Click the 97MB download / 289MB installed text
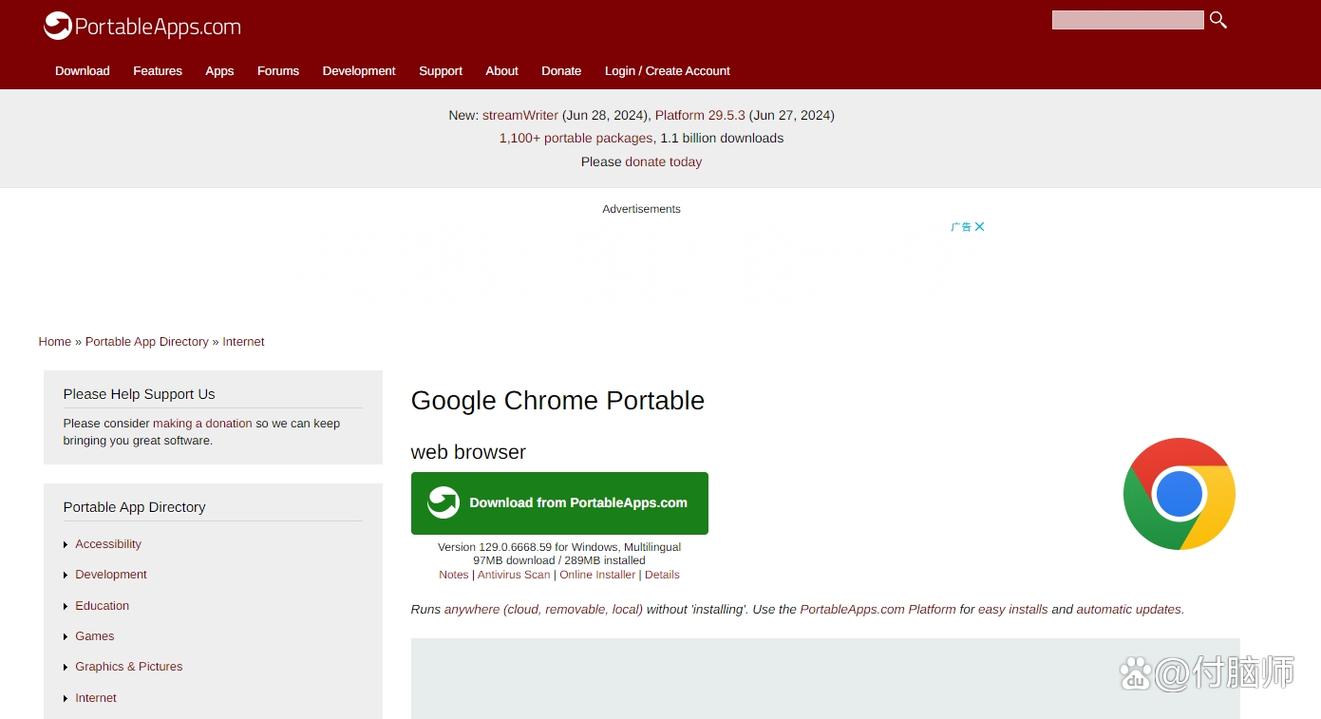The height and width of the screenshot is (719, 1321). click(x=559, y=561)
